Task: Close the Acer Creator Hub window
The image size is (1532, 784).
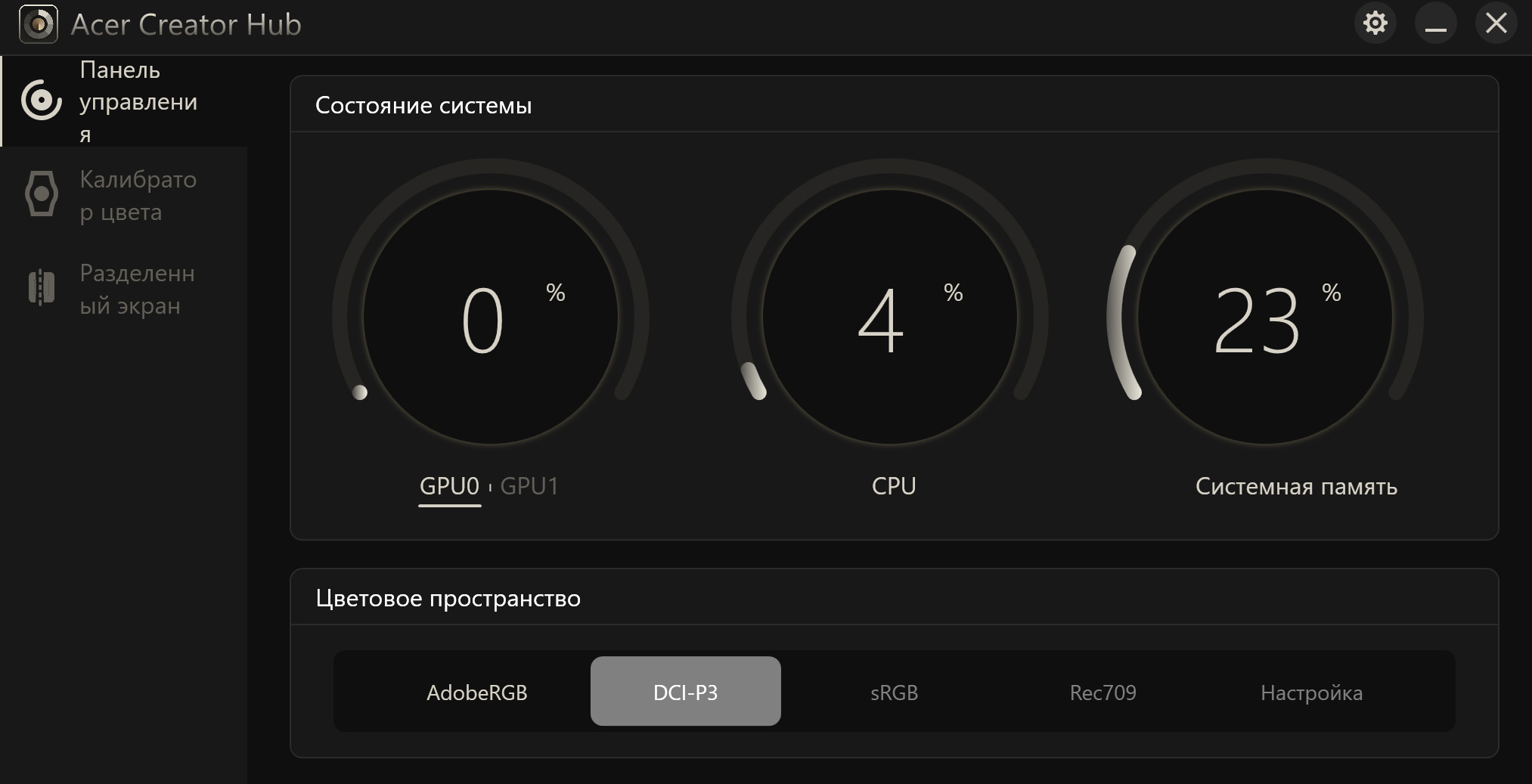Action: coord(1496,23)
